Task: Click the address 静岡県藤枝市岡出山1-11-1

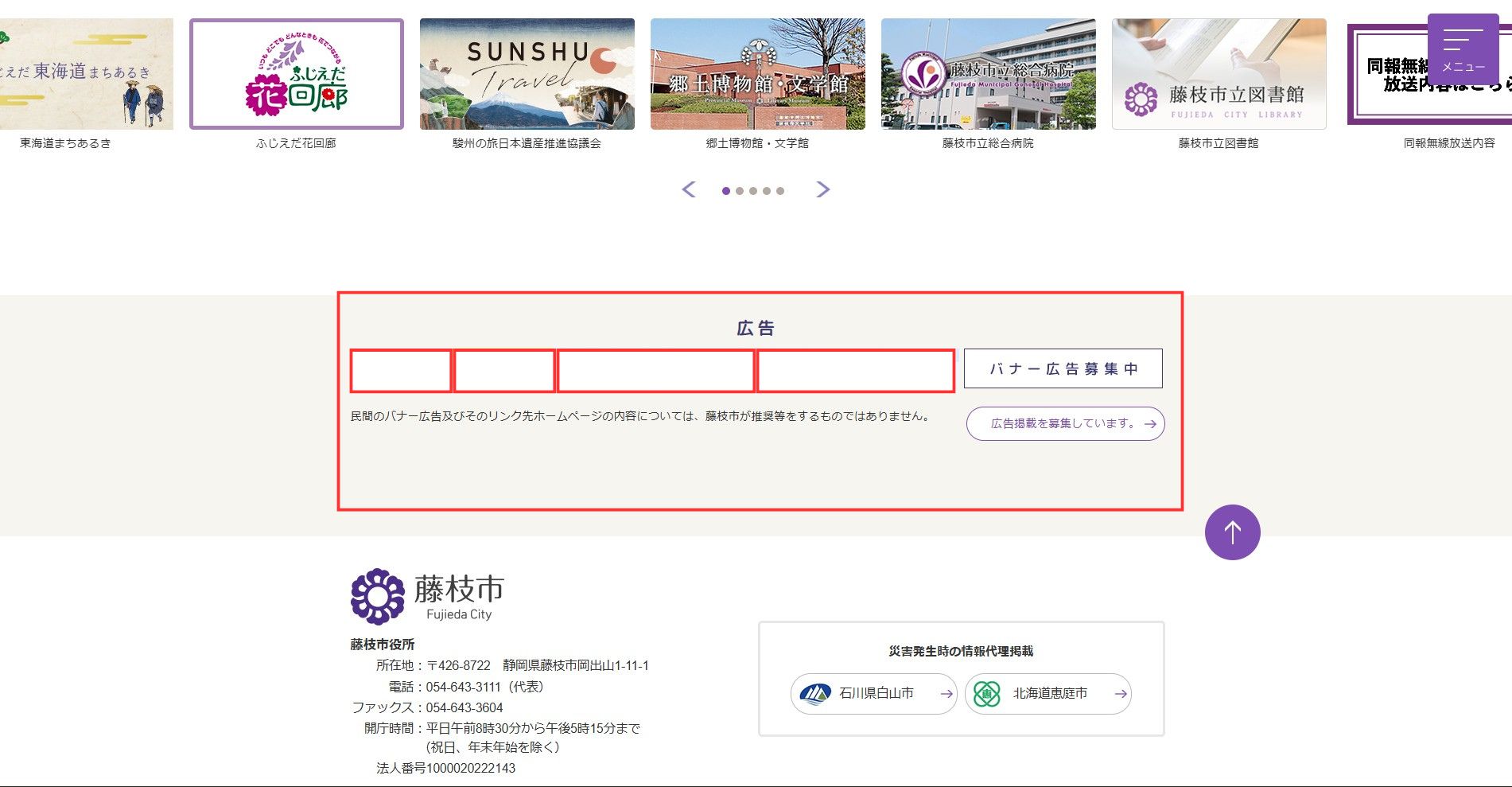Action: click(576, 665)
